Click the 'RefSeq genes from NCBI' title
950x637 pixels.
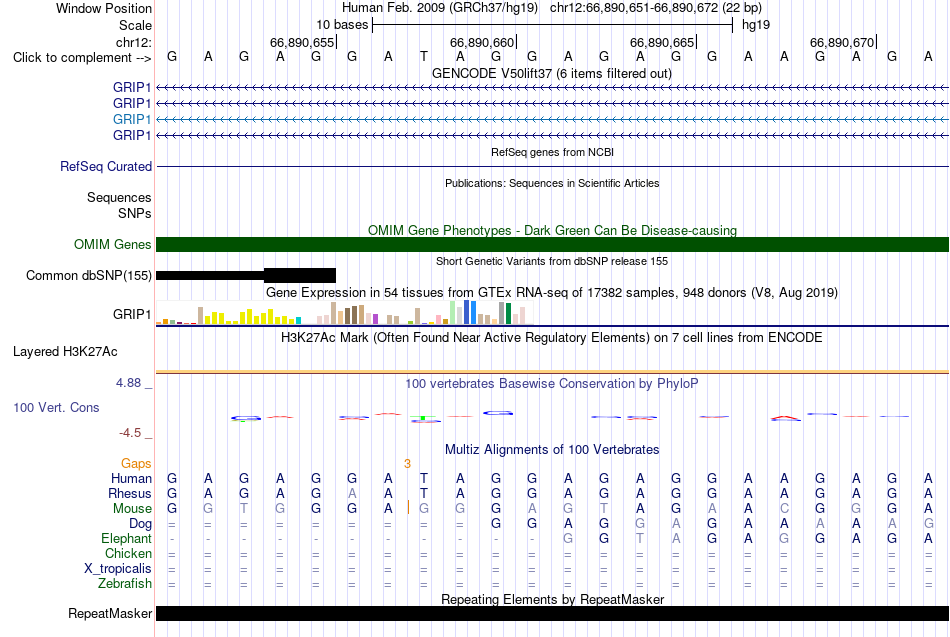[x=552, y=152]
